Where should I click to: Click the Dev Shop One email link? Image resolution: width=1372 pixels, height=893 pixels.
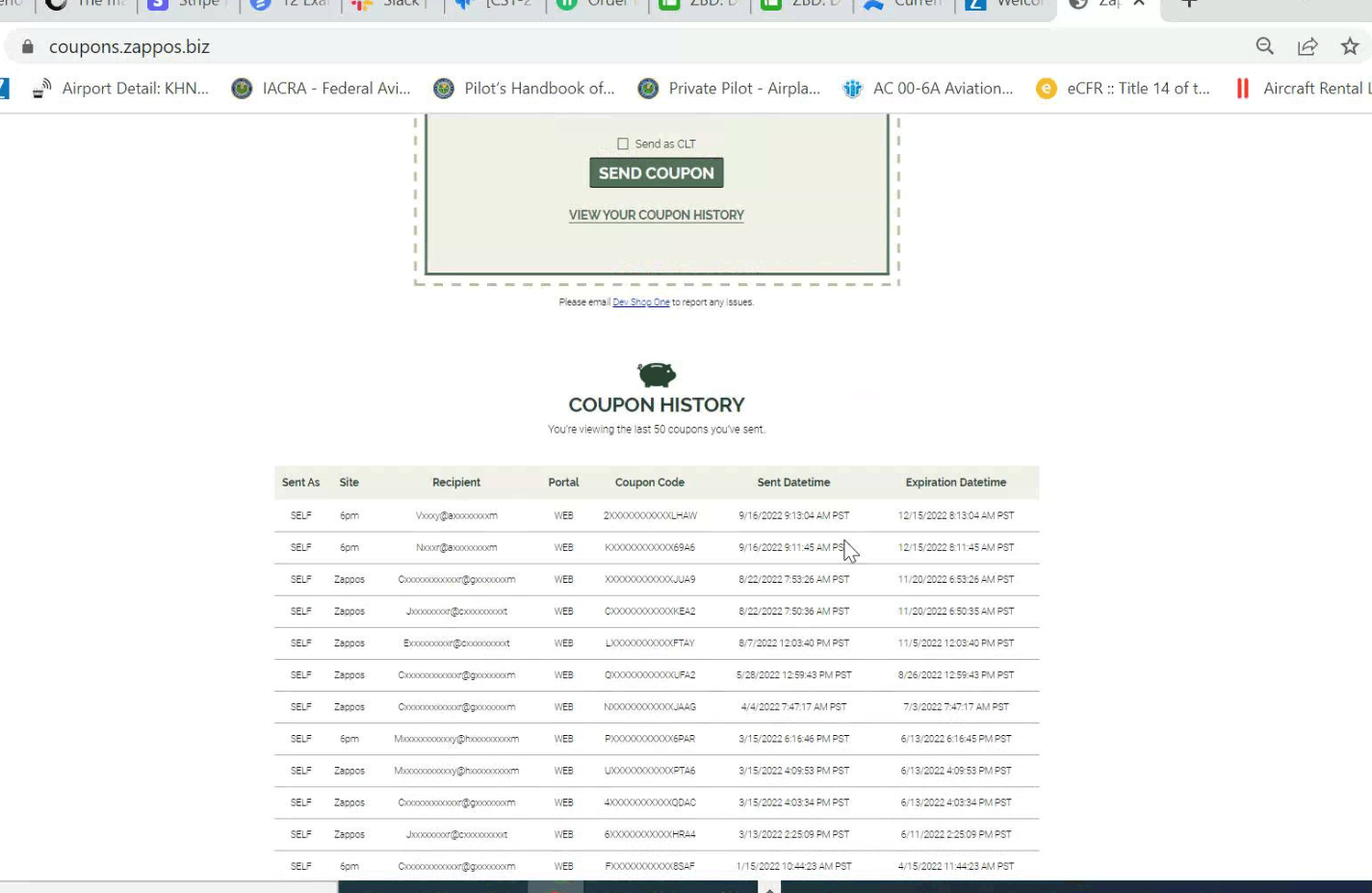(x=641, y=302)
